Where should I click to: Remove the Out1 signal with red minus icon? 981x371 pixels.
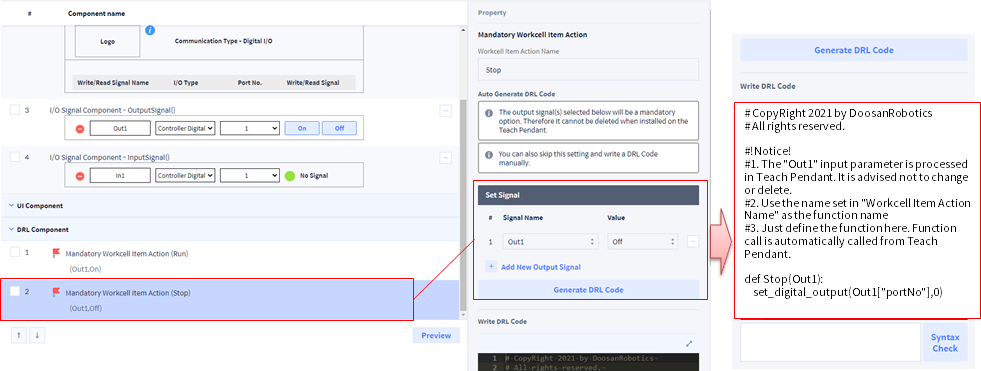(80, 129)
